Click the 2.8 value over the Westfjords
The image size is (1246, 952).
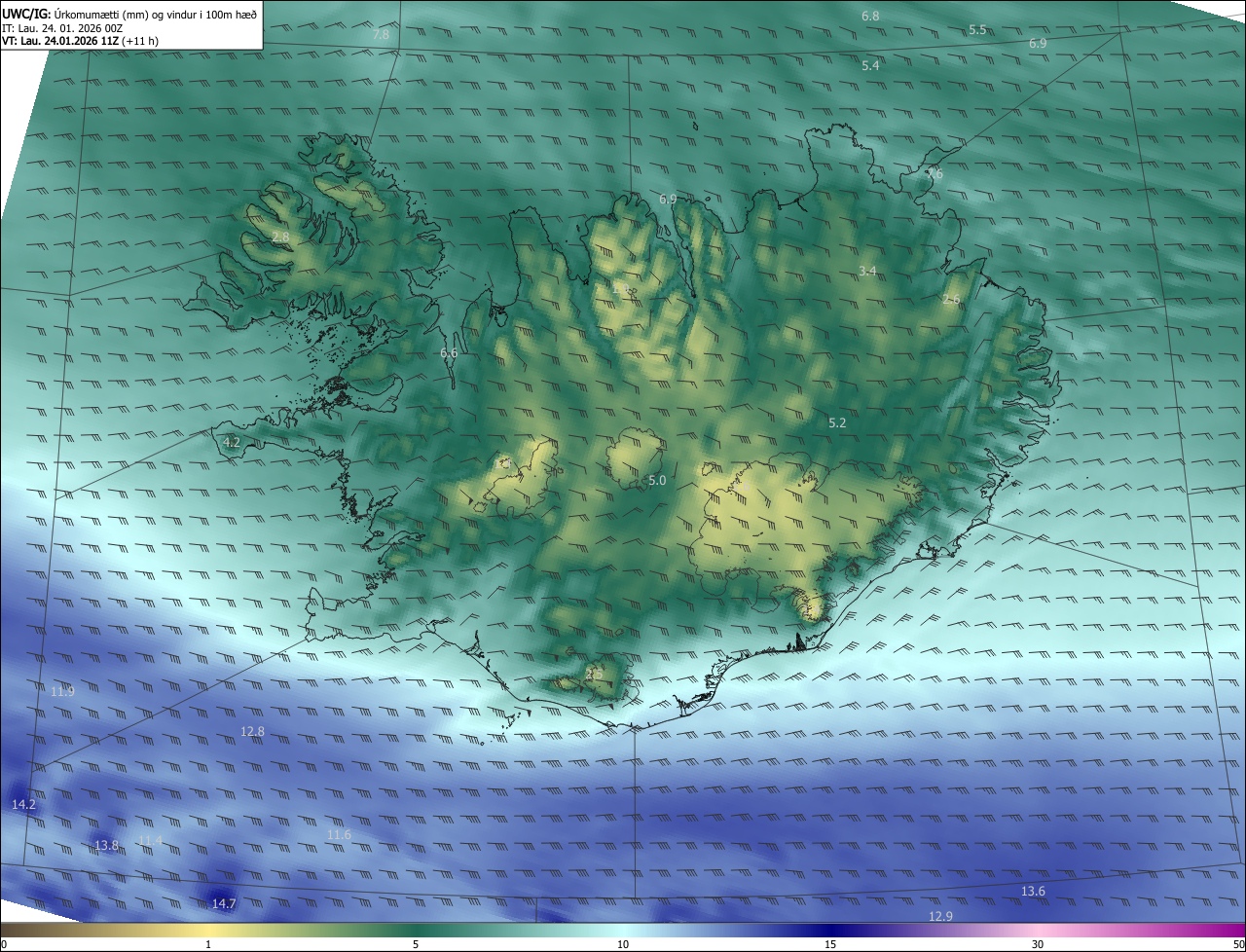[x=280, y=237]
